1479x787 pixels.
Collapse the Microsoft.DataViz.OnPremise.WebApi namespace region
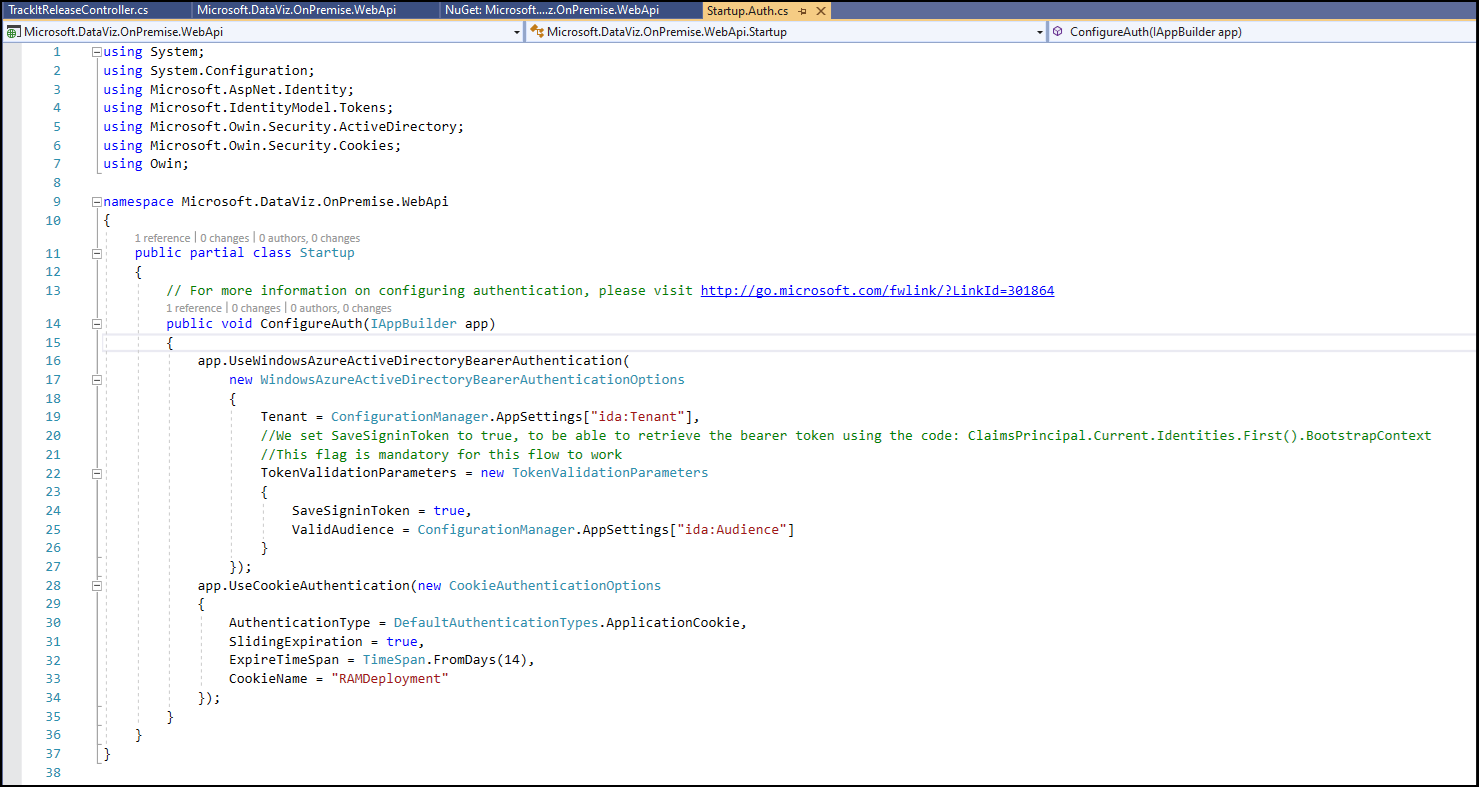point(96,201)
